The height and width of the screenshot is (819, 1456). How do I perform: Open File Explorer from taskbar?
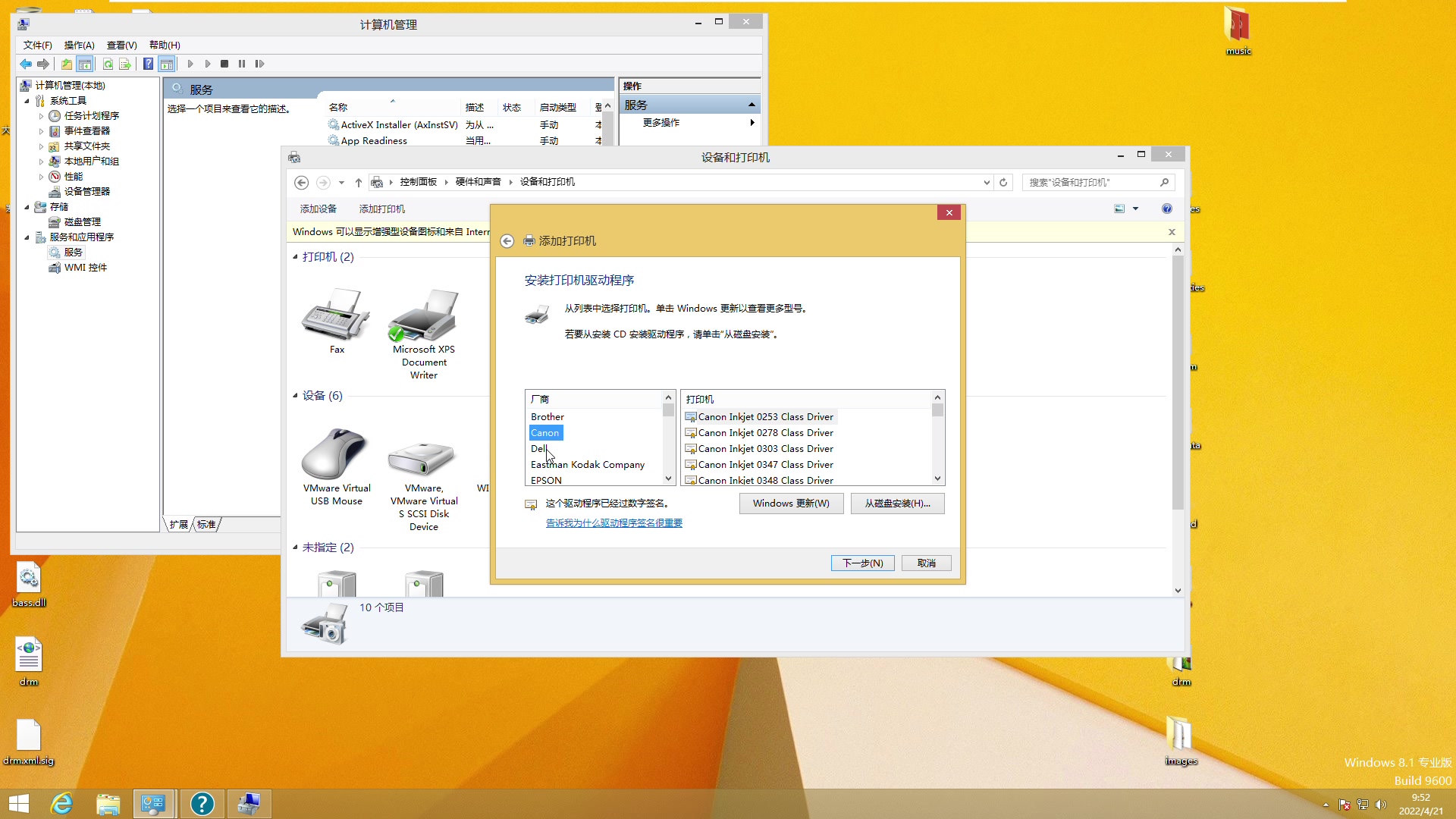[108, 804]
